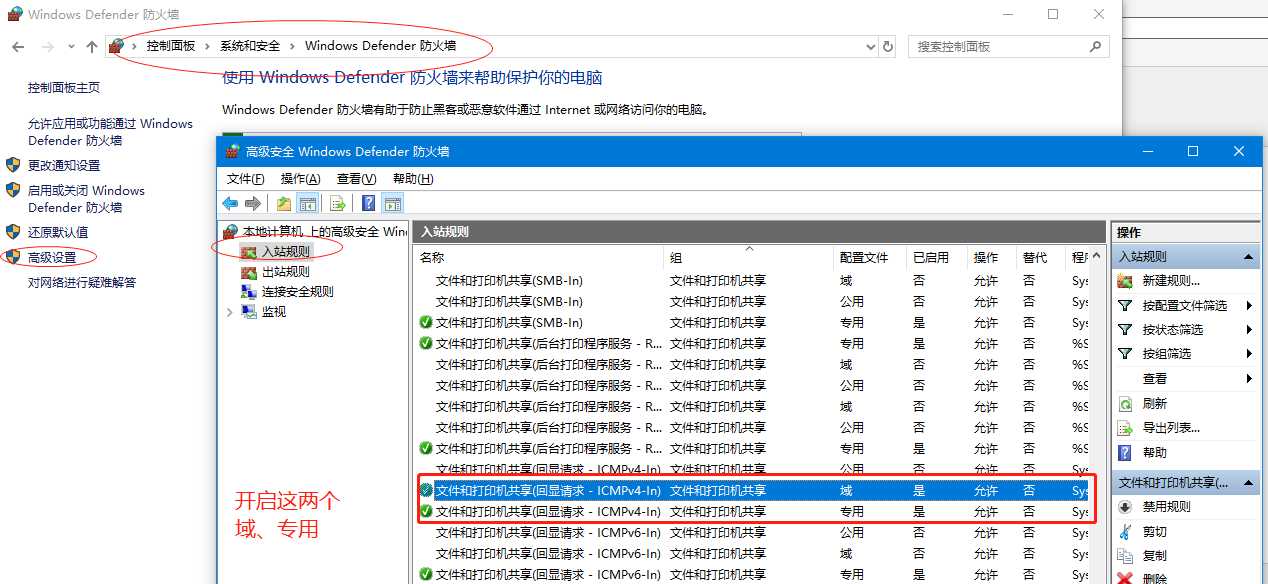Click the Back arrow in the firewall console toolbar
The width and height of the screenshot is (1268, 584).
[231, 204]
